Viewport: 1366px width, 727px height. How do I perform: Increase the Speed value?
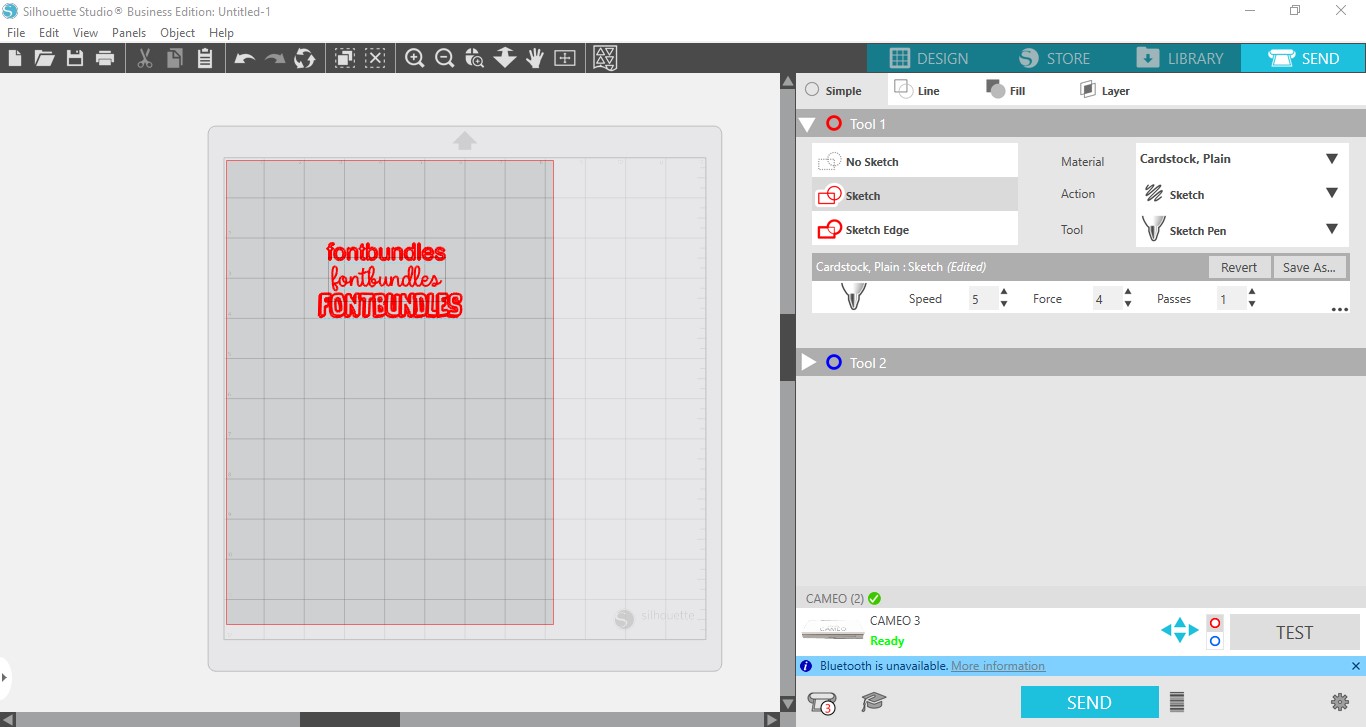click(x=1003, y=292)
